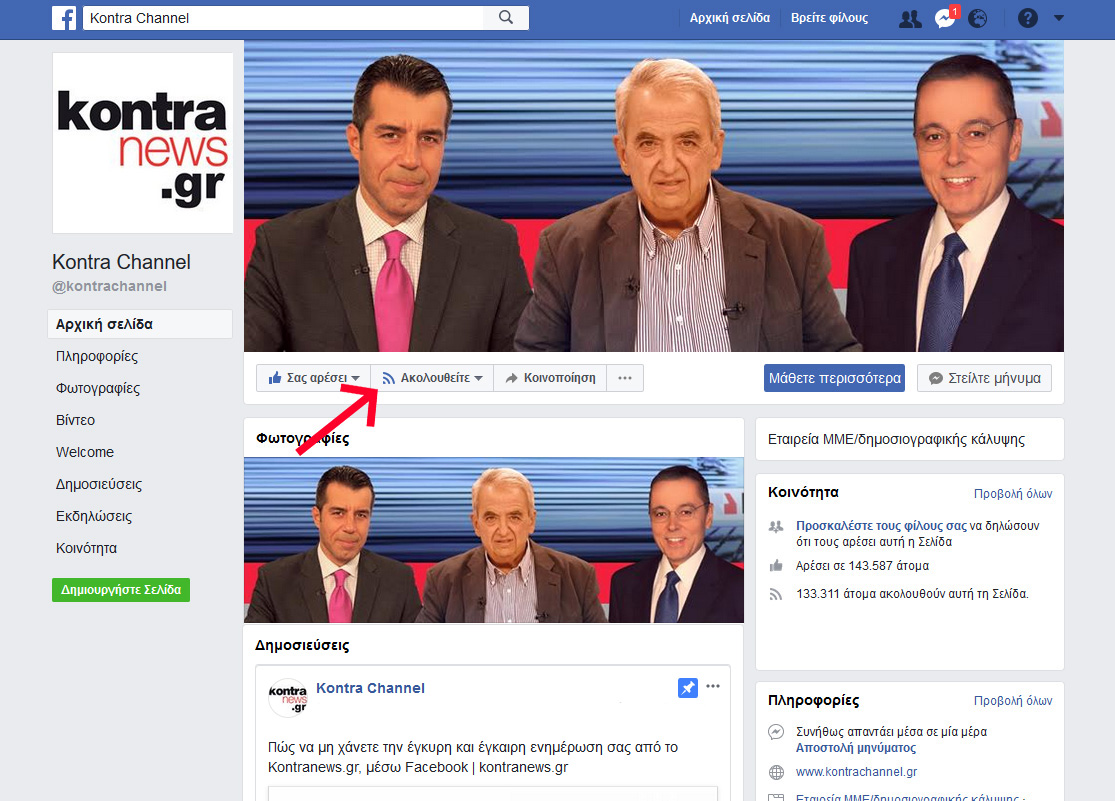Click the Messenger icon beside 'Συνήθως απαντάει'
Viewport: 1115px width, 801px height.
click(777, 732)
